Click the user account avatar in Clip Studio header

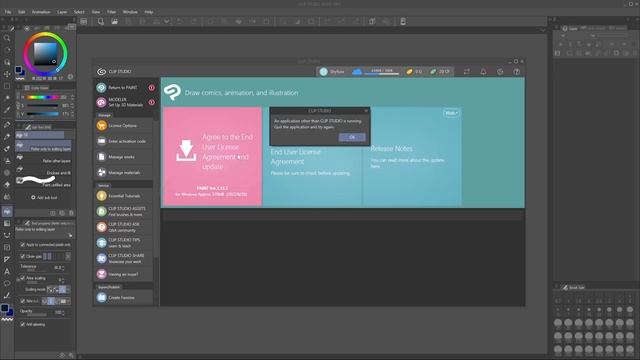[x=324, y=72]
